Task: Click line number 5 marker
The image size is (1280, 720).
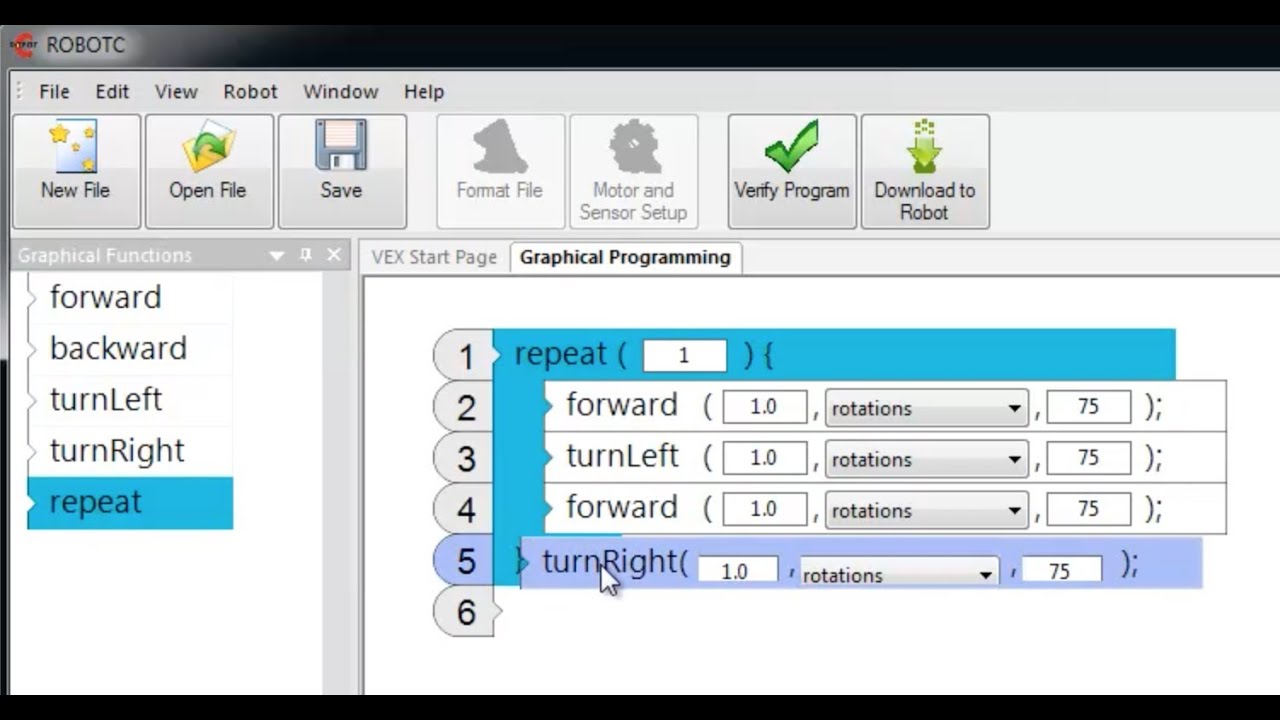Action: tap(465, 560)
